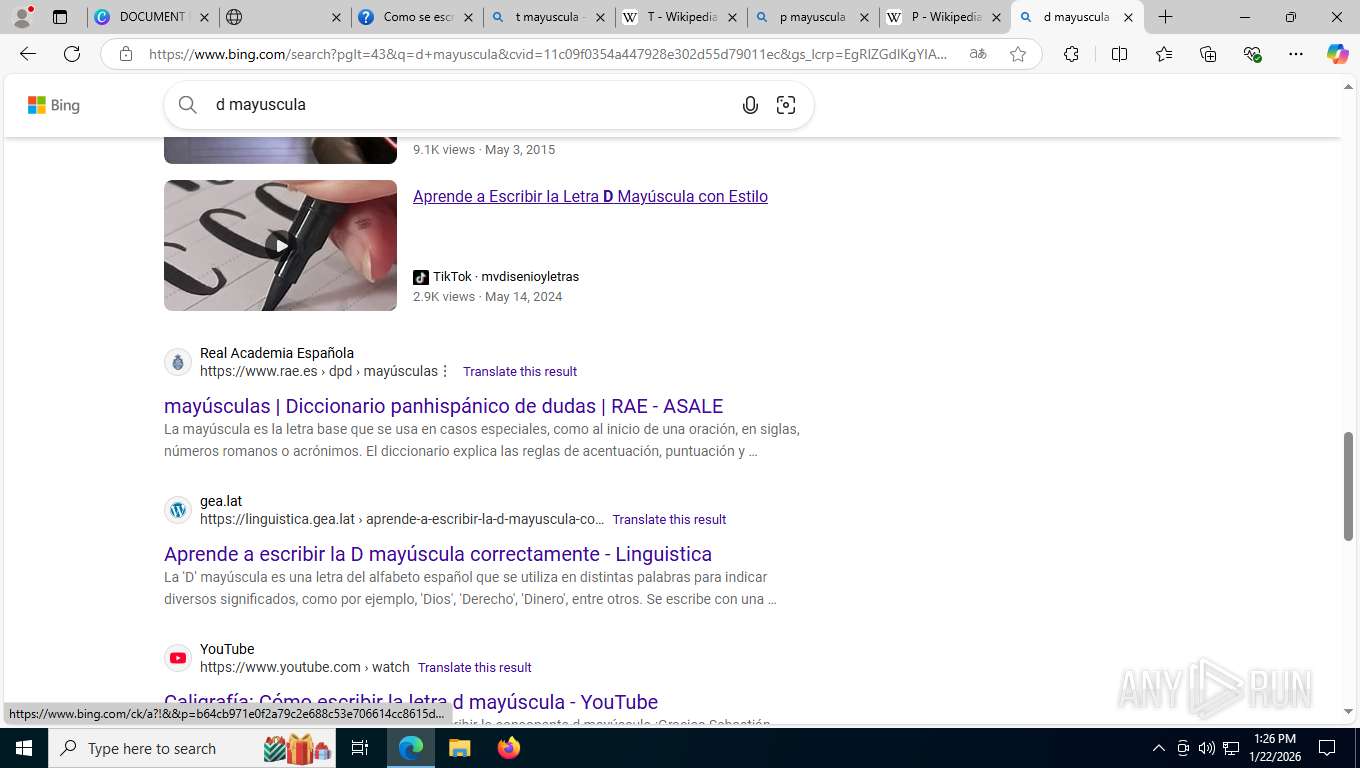The height and width of the screenshot is (768, 1360).
Task: Open the taskbar clock showing 1:26 PM
Action: (x=1273, y=748)
